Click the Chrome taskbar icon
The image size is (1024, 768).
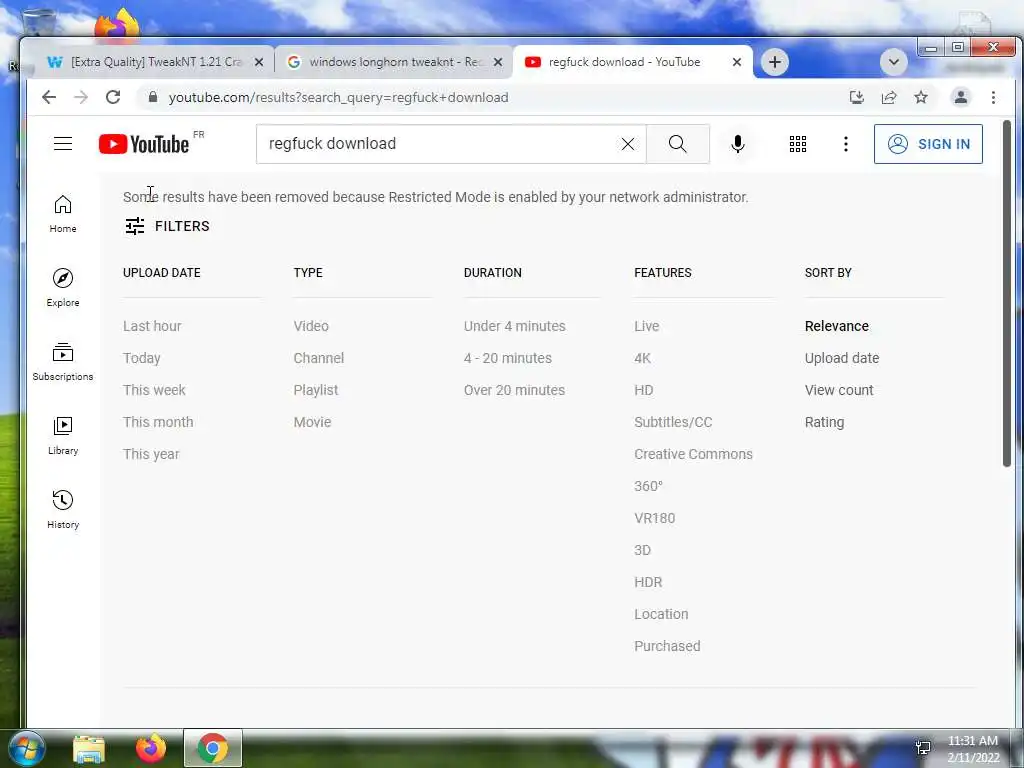click(213, 748)
